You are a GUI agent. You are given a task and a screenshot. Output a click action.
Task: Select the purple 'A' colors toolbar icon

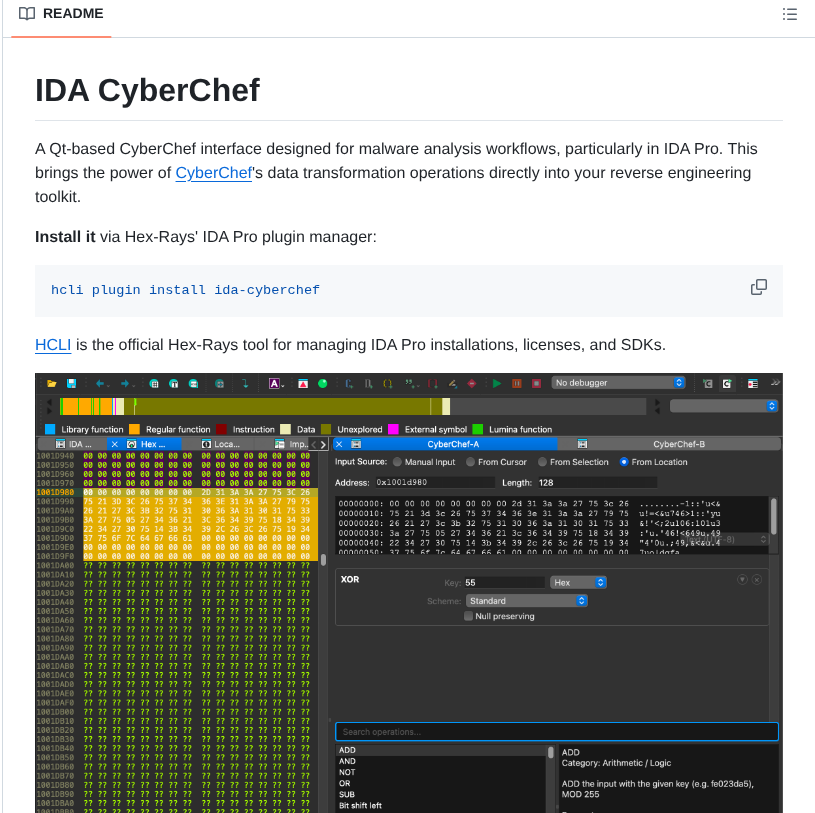coord(275,381)
